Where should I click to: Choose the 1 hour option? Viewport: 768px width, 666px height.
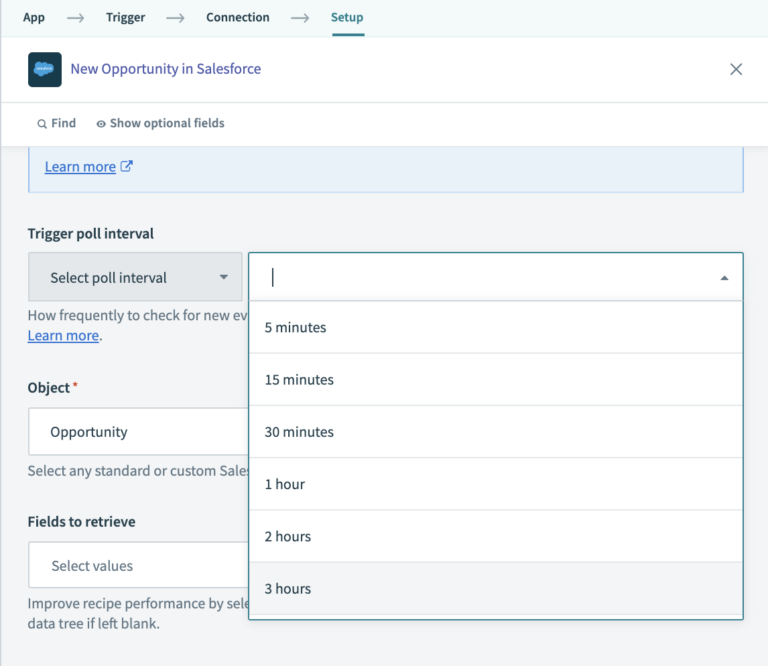click(x=496, y=484)
